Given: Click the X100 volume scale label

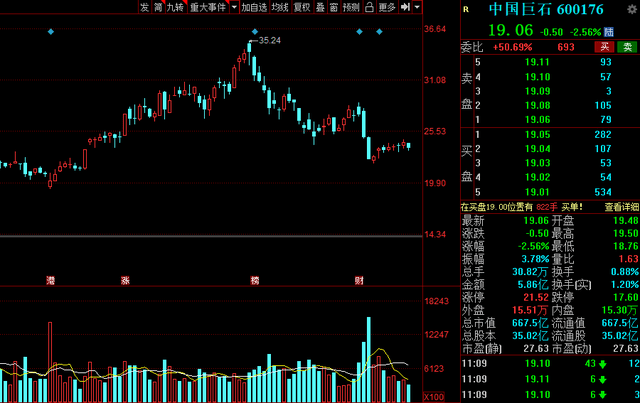Looking at the screenshot, I should coord(434,397).
